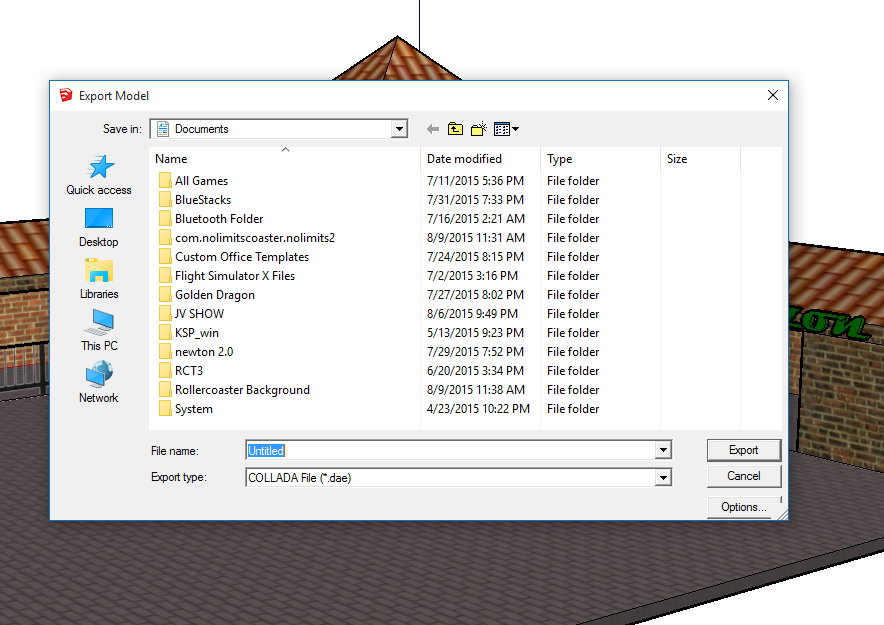Click the back arrow navigation icon

(433, 129)
